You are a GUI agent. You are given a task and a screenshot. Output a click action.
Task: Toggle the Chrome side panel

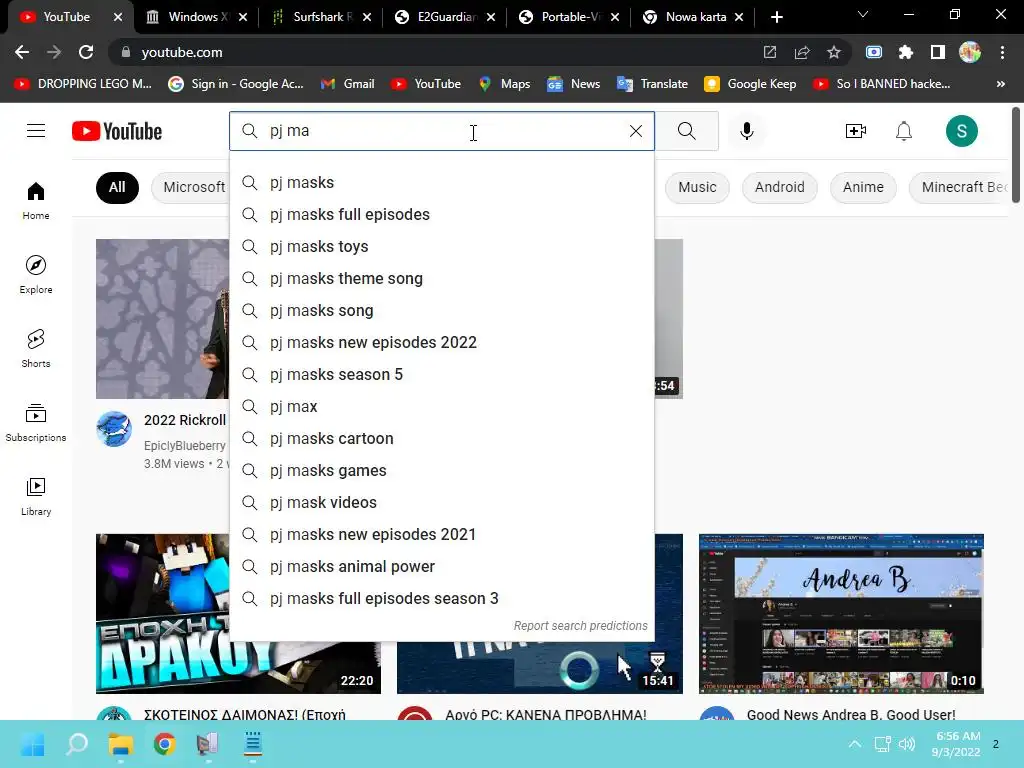937,52
